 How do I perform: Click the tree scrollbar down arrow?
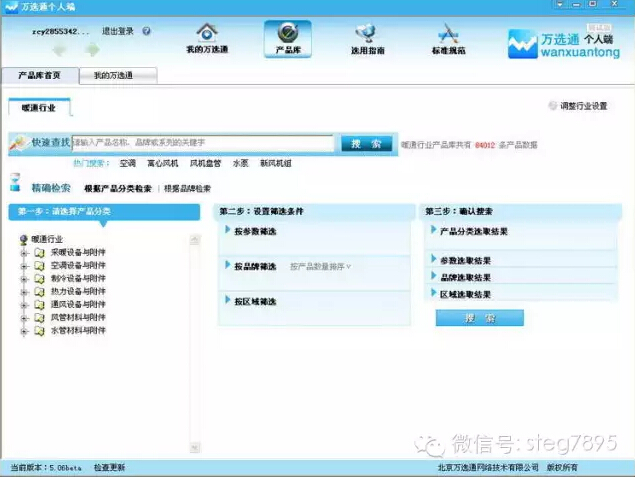[195, 447]
